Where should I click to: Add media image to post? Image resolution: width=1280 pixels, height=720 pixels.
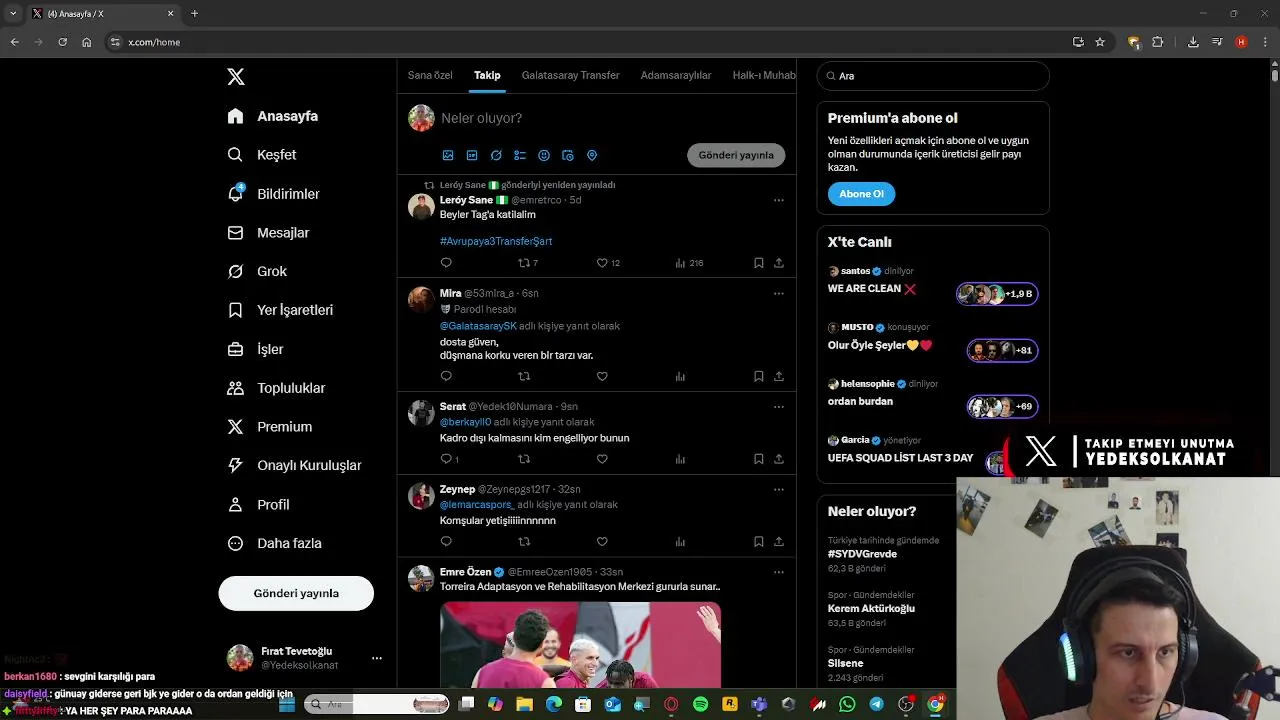(x=448, y=156)
